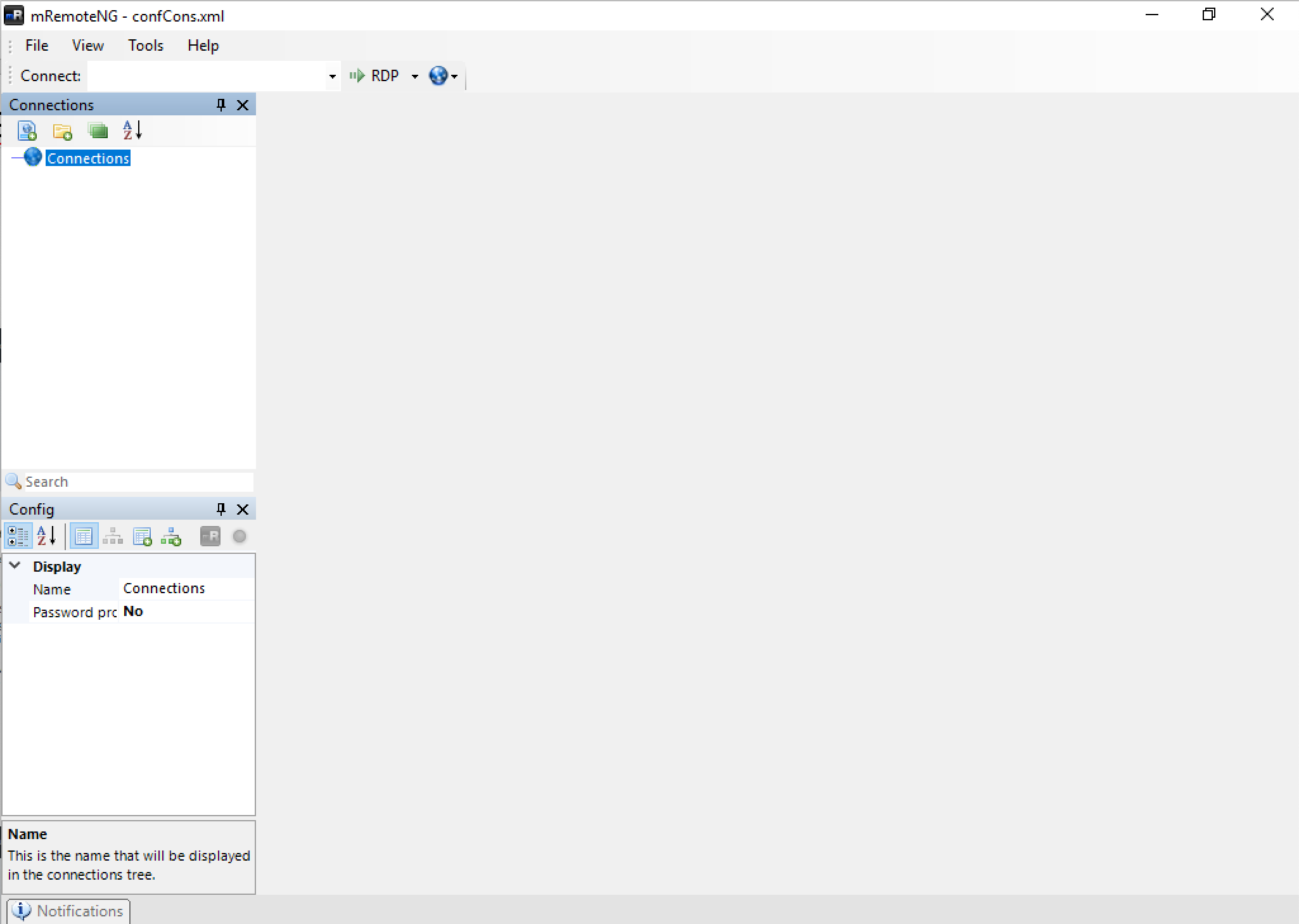Pin or unpin the Connections panel
This screenshot has width=1299, height=924.
coord(221,105)
